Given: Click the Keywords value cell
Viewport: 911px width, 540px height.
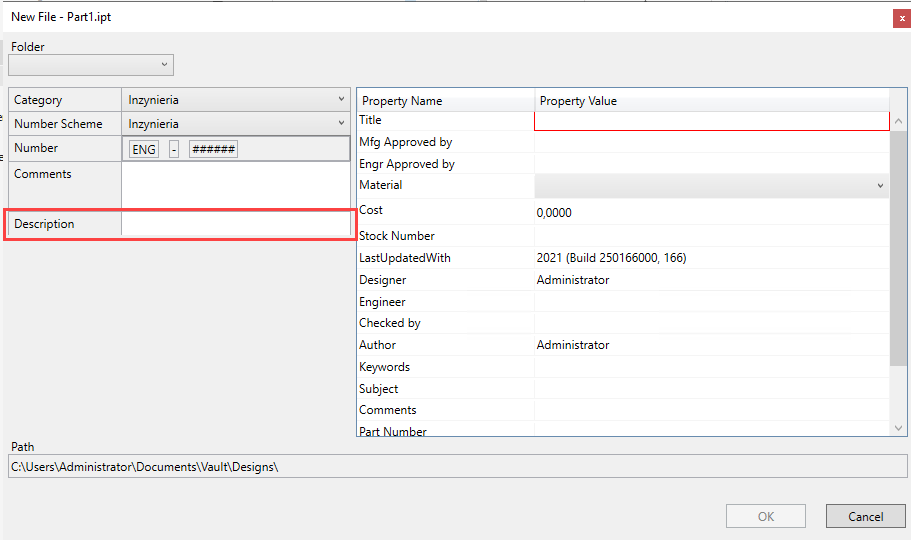Looking at the screenshot, I should click(x=711, y=367).
